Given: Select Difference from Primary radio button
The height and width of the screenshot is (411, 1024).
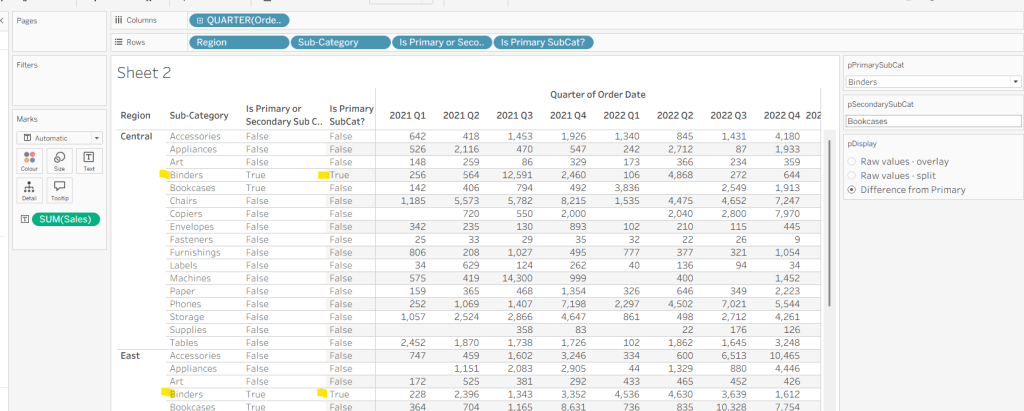Looking at the screenshot, I should coord(852,189).
